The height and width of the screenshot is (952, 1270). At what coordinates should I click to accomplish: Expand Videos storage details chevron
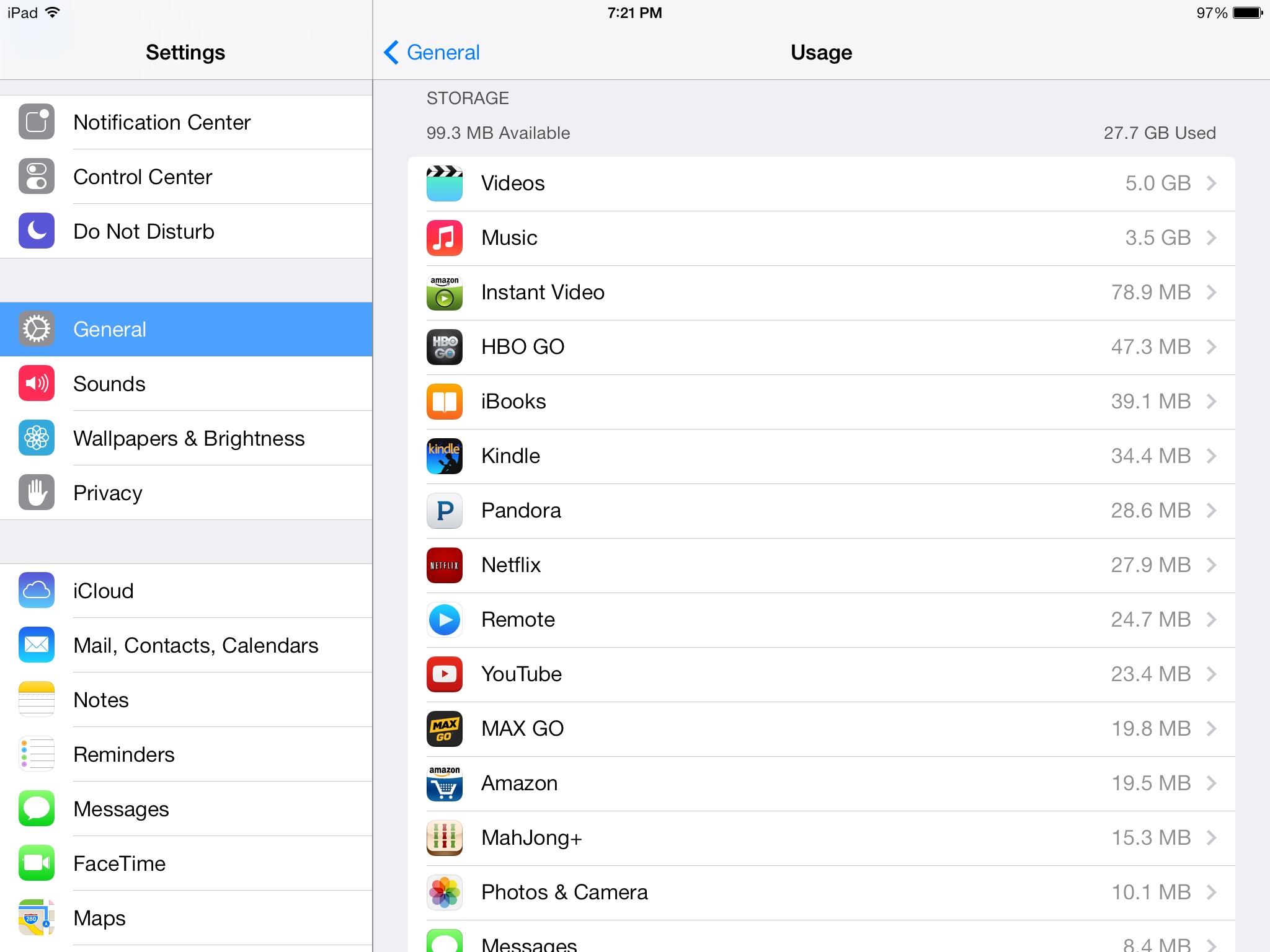coord(1212,183)
